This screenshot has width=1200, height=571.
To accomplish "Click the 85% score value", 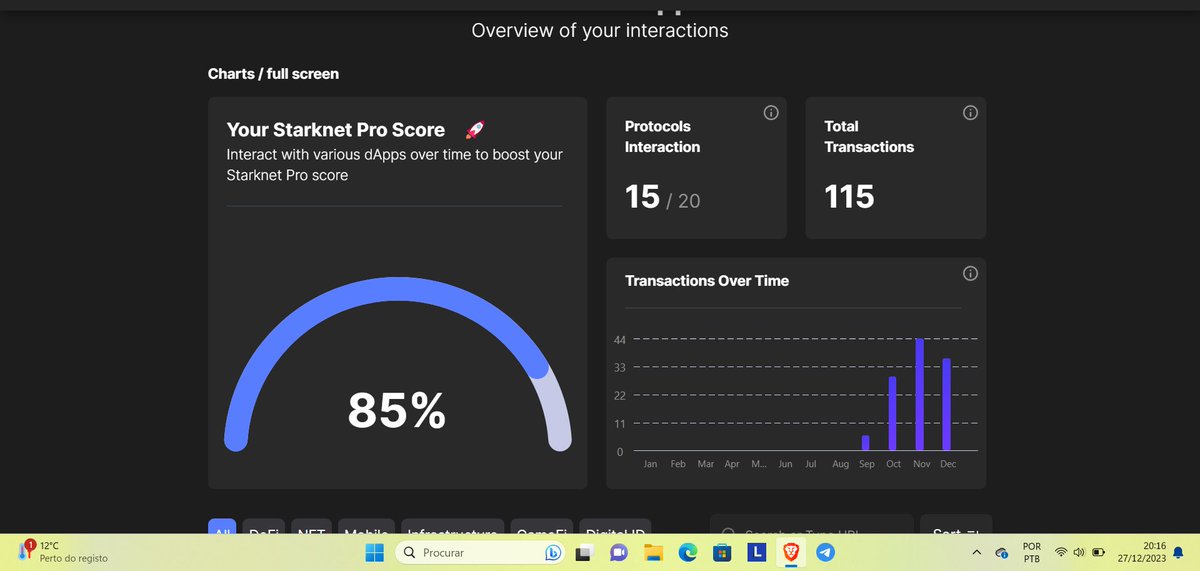I will pyautogui.click(x=397, y=410).
